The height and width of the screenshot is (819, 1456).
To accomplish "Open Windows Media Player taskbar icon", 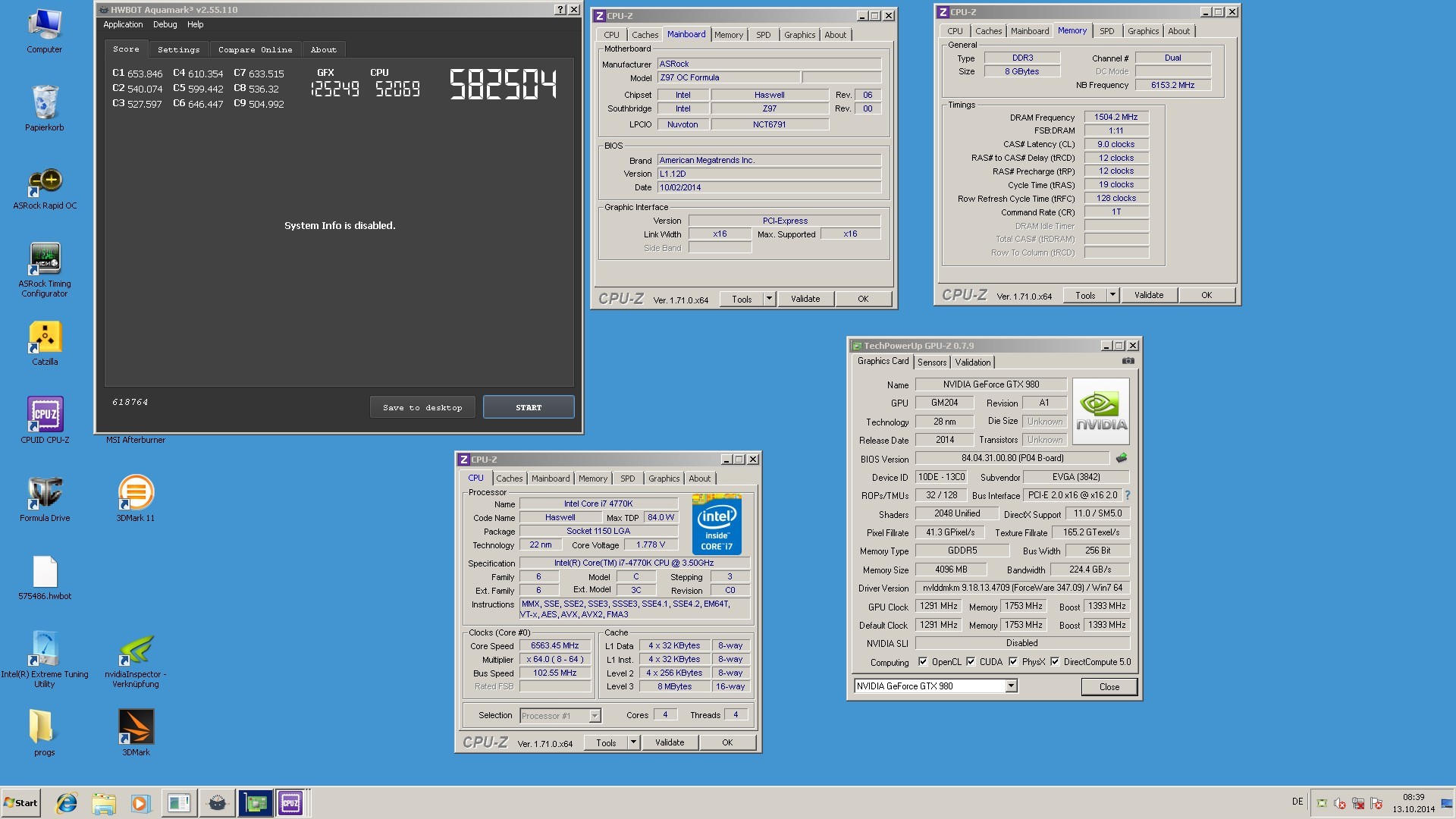I will coord(140,803).
